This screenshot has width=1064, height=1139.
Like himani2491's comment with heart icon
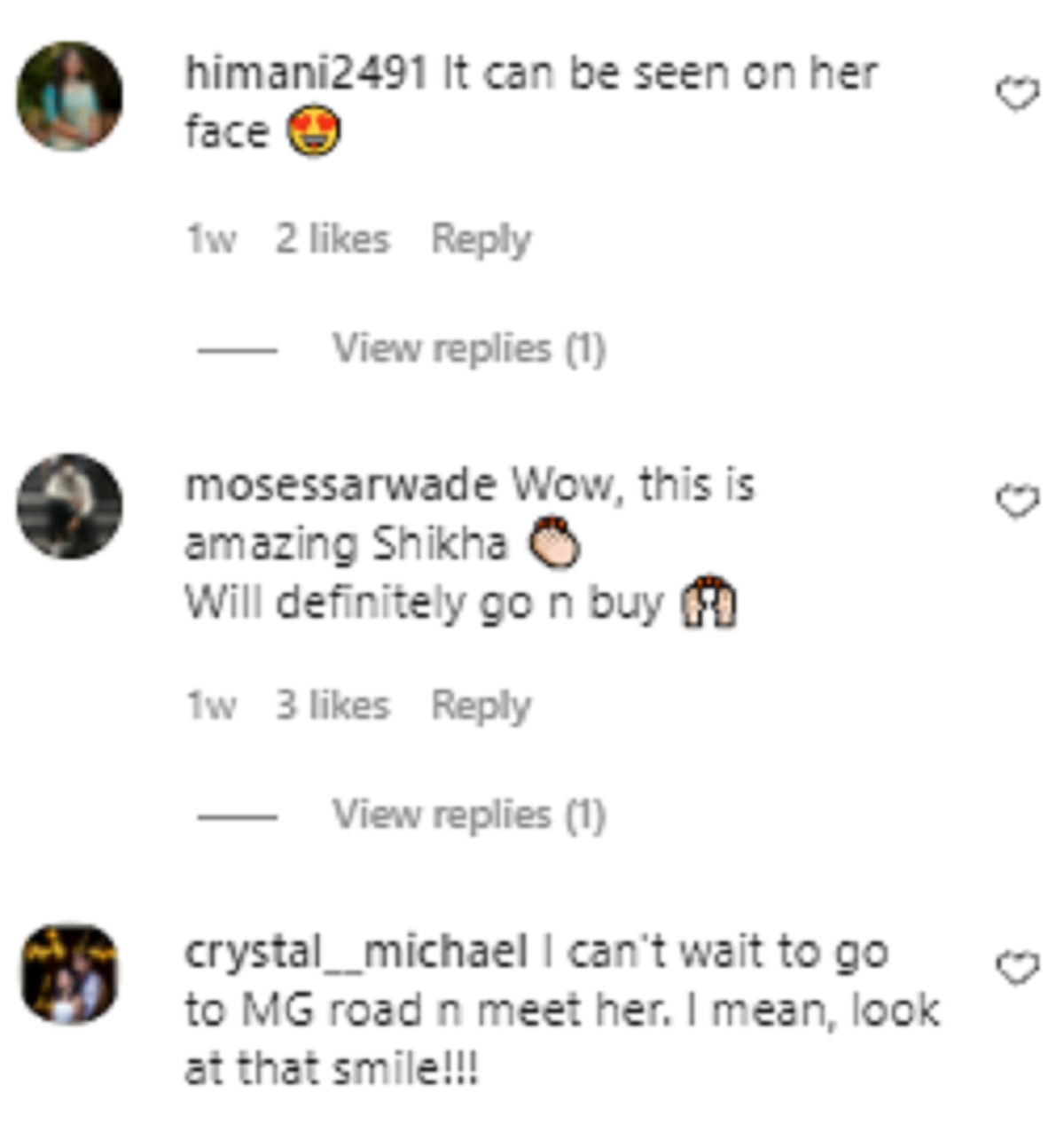pyautogui.click(x=1018, y=94)
